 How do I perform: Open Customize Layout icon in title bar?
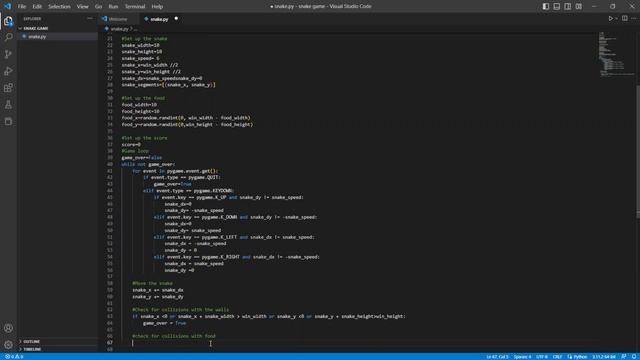(579, 6)
